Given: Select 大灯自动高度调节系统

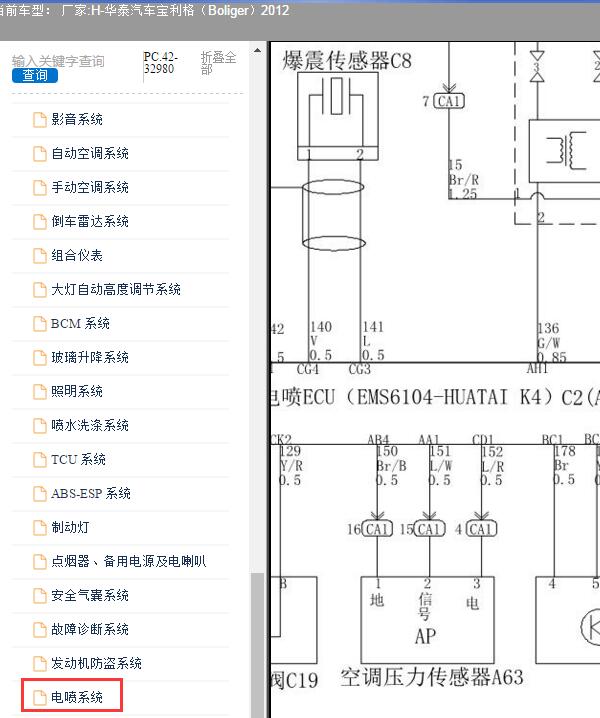Looking at the screenshot, I should [116, 289].
